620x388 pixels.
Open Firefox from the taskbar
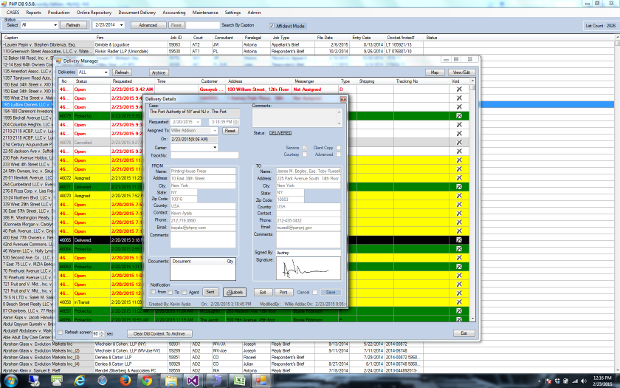(x=125, y=380)
